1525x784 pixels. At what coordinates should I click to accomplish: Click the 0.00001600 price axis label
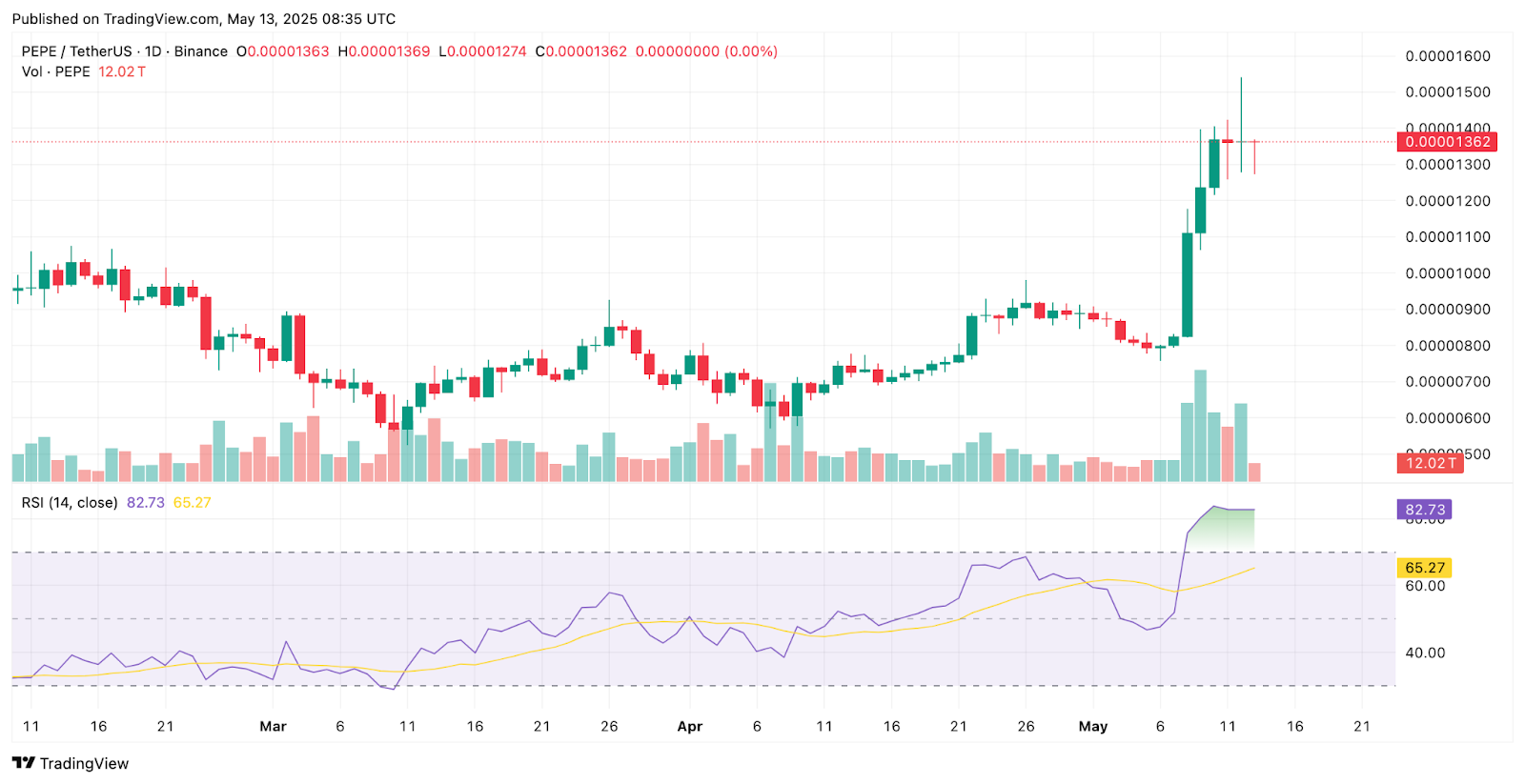point(1447,56)
